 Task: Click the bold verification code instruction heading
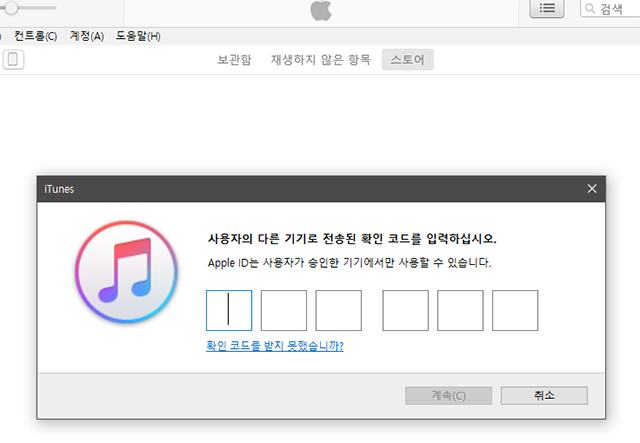pos(352,238)
